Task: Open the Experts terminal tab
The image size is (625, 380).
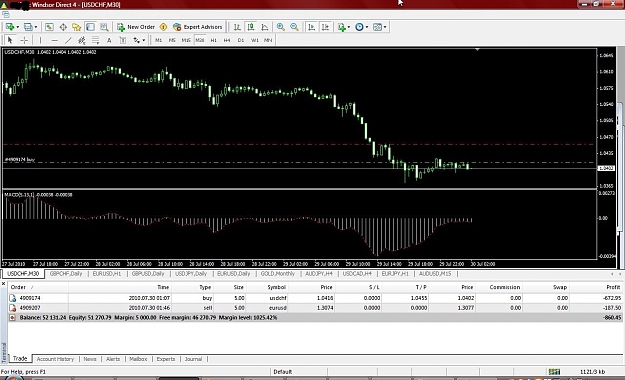Action: [165, 359]
